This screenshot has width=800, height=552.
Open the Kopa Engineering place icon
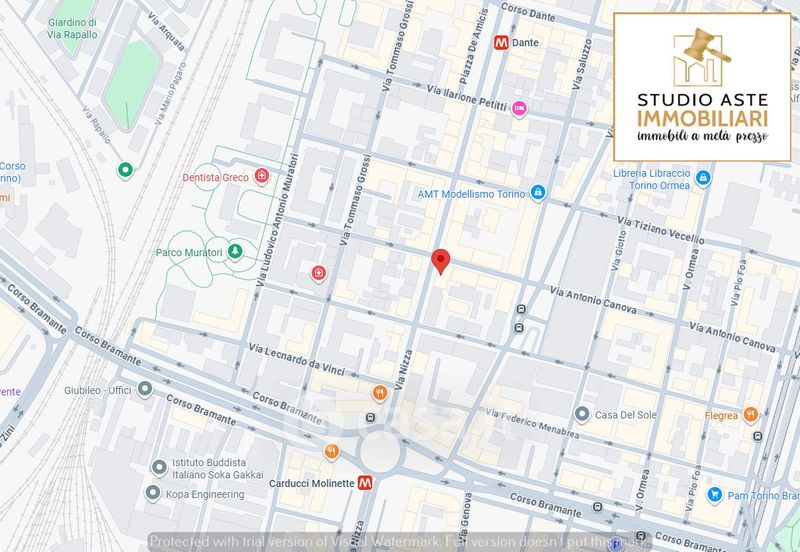click(x=152, y=493)
